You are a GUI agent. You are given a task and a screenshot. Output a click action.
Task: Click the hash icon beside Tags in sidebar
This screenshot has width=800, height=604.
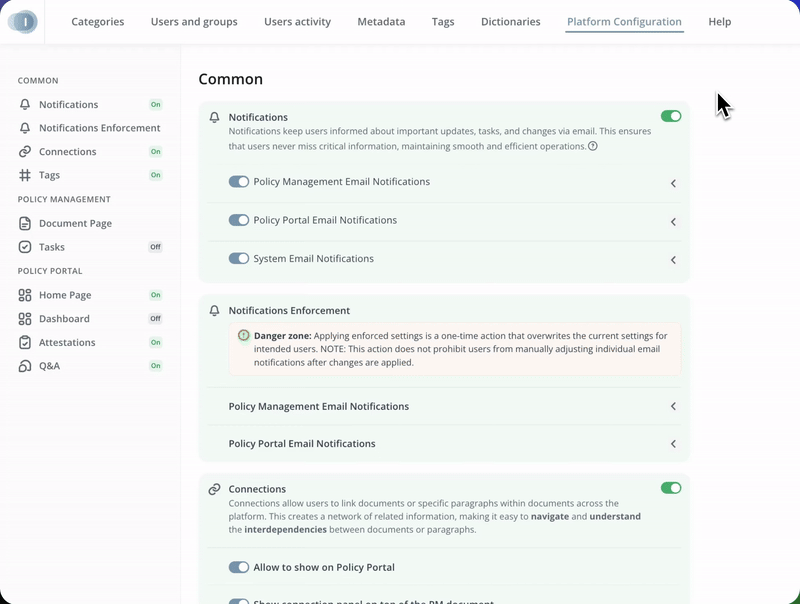click(x=25, y=175)
